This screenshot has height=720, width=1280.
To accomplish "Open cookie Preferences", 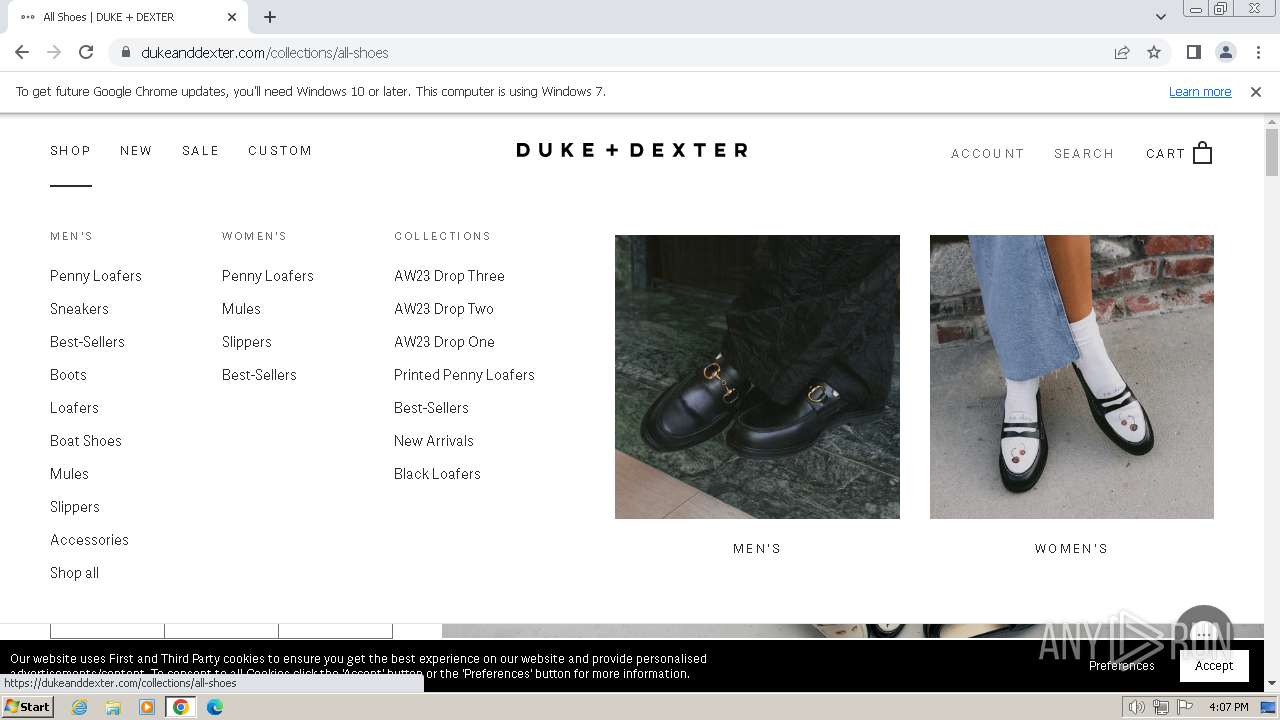I will point(1121,666).
